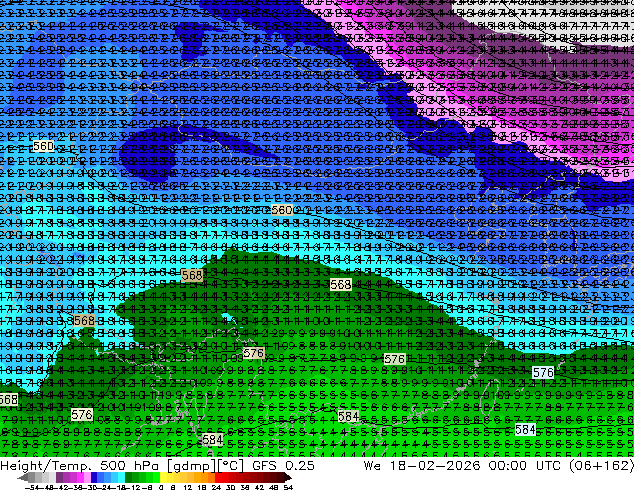Image resolution: width=634 pixels, height=490 pixels.
Task: Pick the yellow swatch in the temperature legend
Action: coord(163,478)
